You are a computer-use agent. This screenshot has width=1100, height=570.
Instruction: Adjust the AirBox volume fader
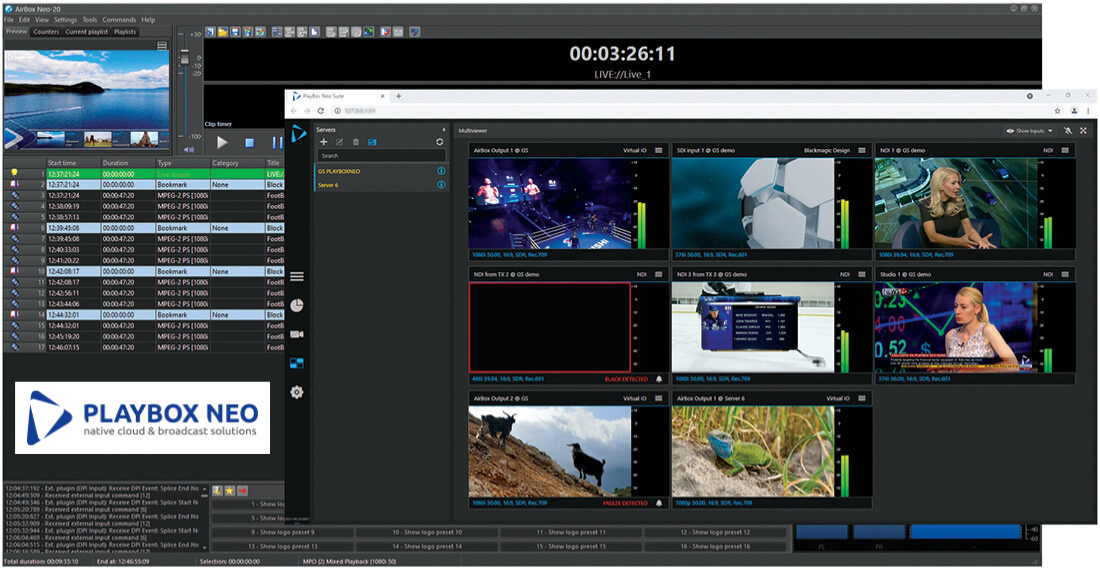(x=185, y=58)
